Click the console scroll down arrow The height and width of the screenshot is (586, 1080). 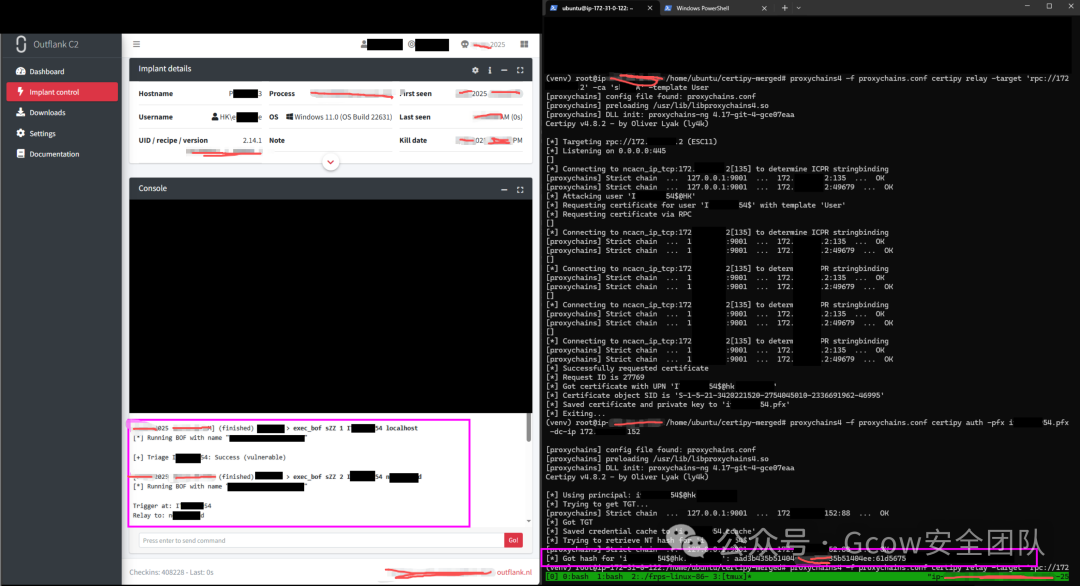pos(528,521)
